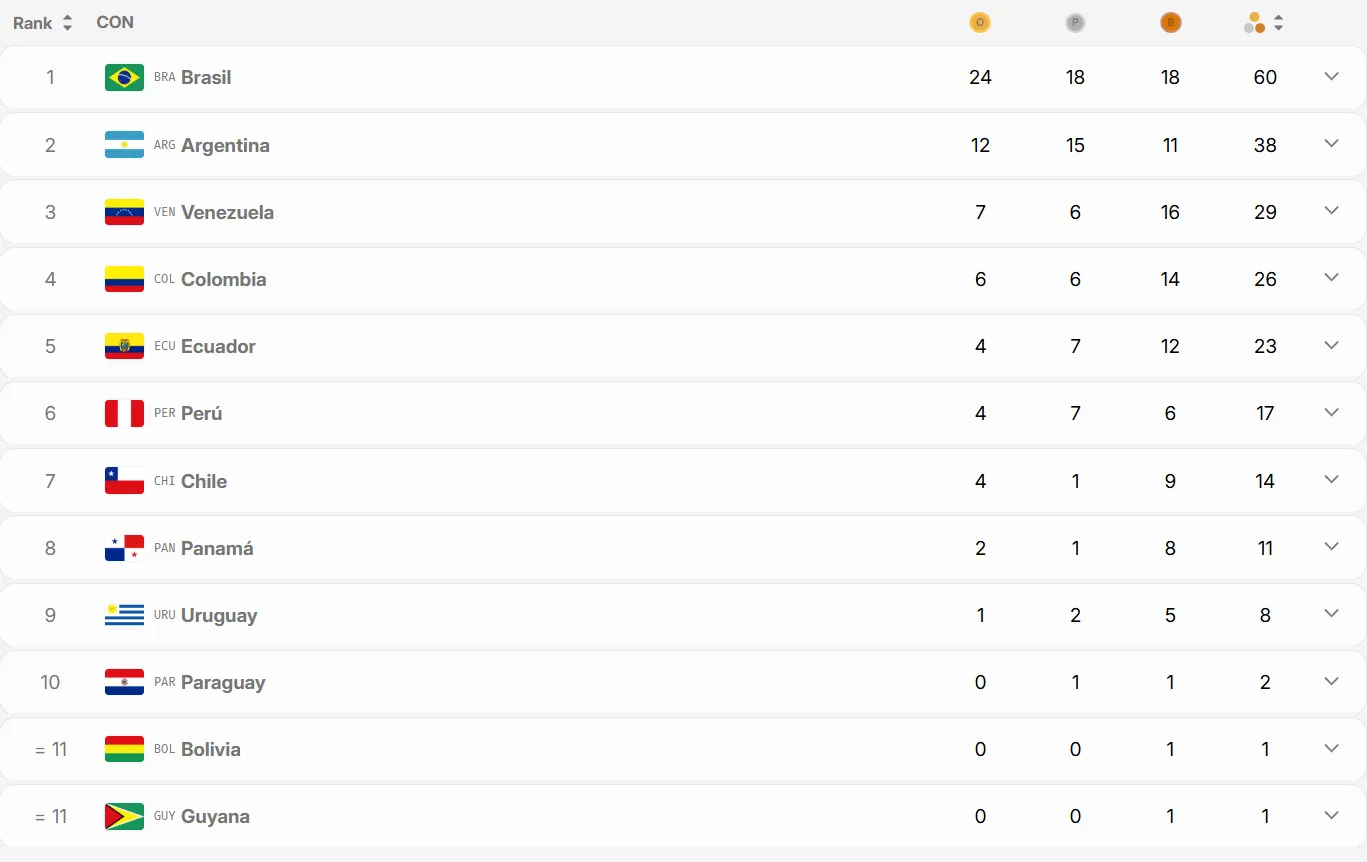Image resolution: width=1367 pixels, height=862 pixels.
Task: Sort the table by Rank arrows
Action: (x=67, y=23)
